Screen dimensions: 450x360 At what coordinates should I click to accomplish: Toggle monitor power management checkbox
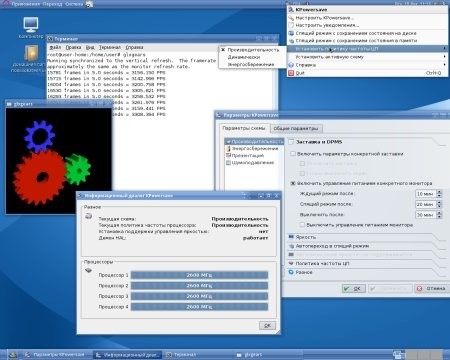(x=293, y=183)
